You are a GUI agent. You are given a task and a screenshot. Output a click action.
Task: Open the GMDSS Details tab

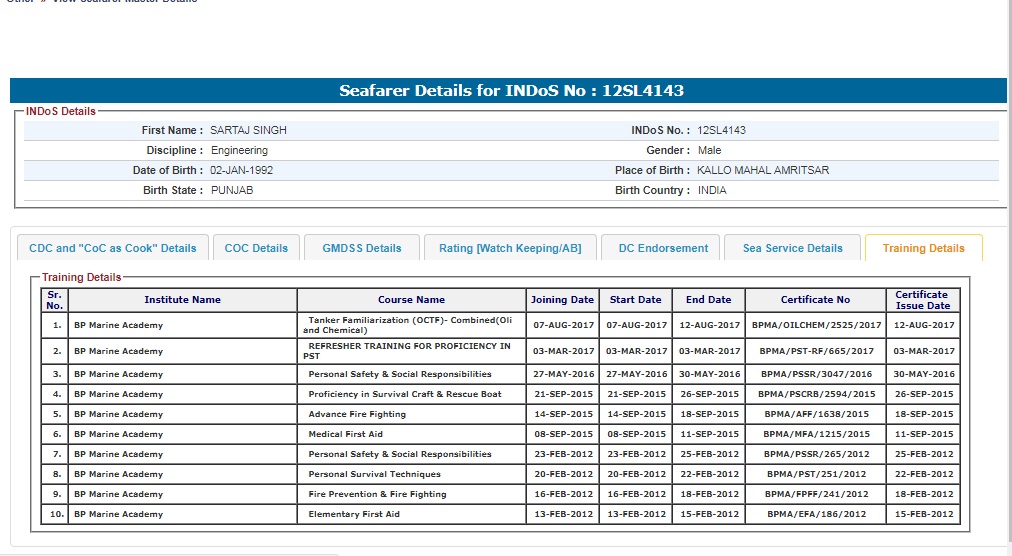pyautogui.click(x=362, y=248)
